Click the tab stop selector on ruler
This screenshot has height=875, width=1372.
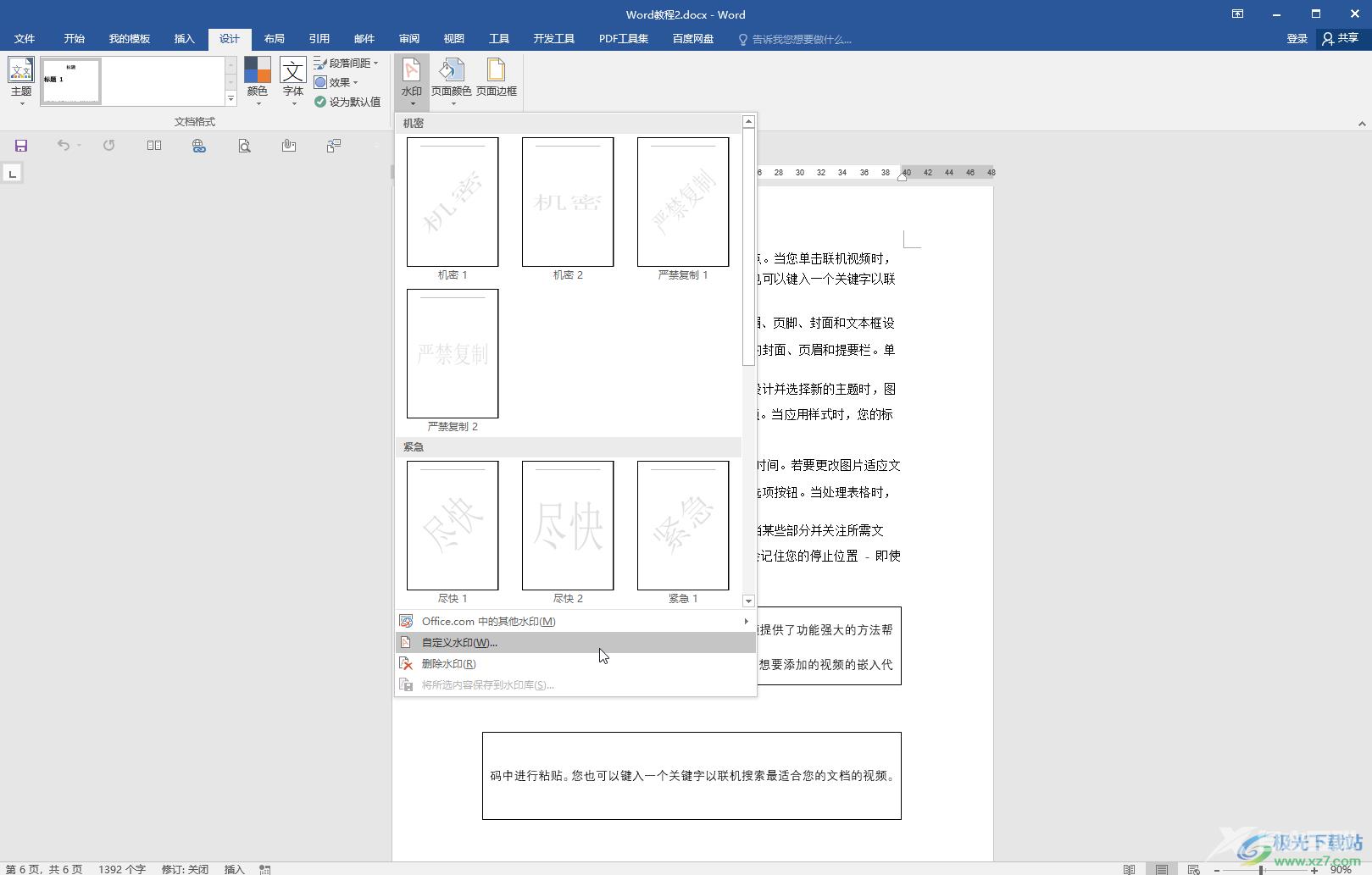point(12,174)
